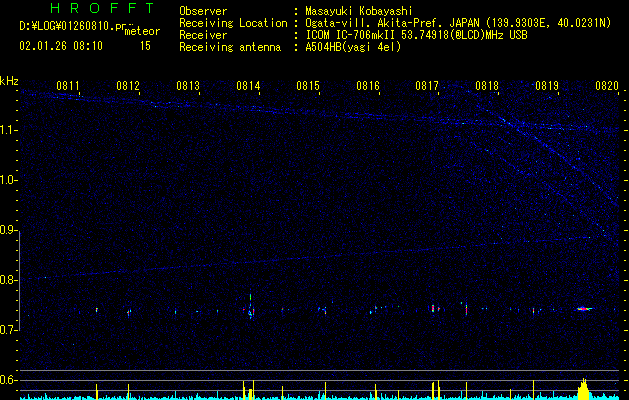629x400 pixels.
Task: Click the Receiver label
Action: pyautogui.click(x=203, y=35)
